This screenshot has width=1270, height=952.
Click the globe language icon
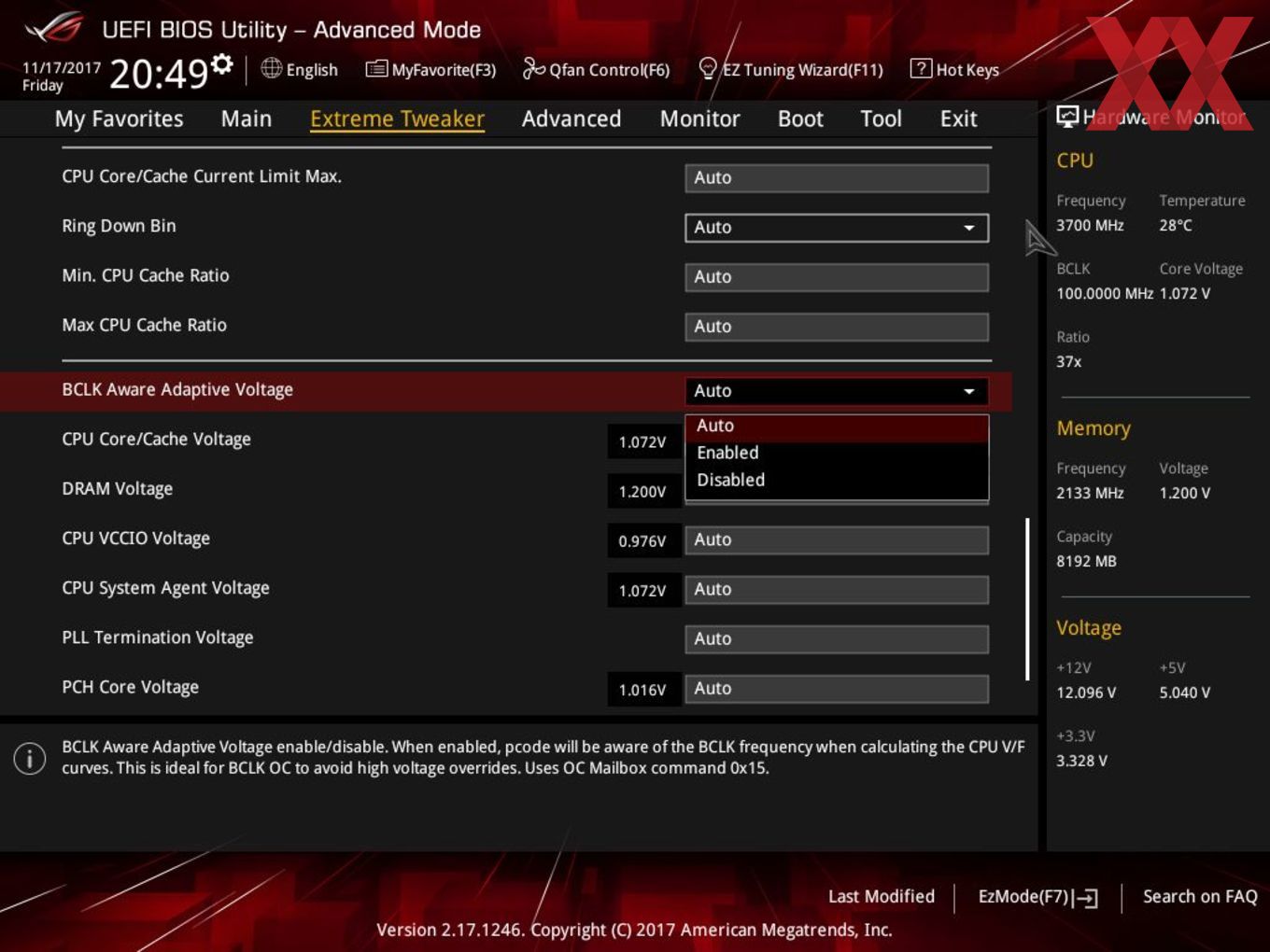point(271,68)
